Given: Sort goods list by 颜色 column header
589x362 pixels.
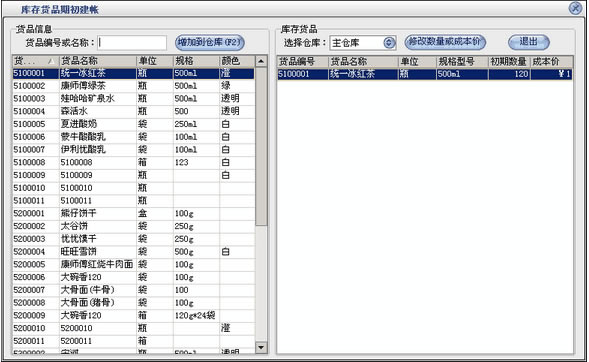Looking at the screenshot, I should coord(237,61).
